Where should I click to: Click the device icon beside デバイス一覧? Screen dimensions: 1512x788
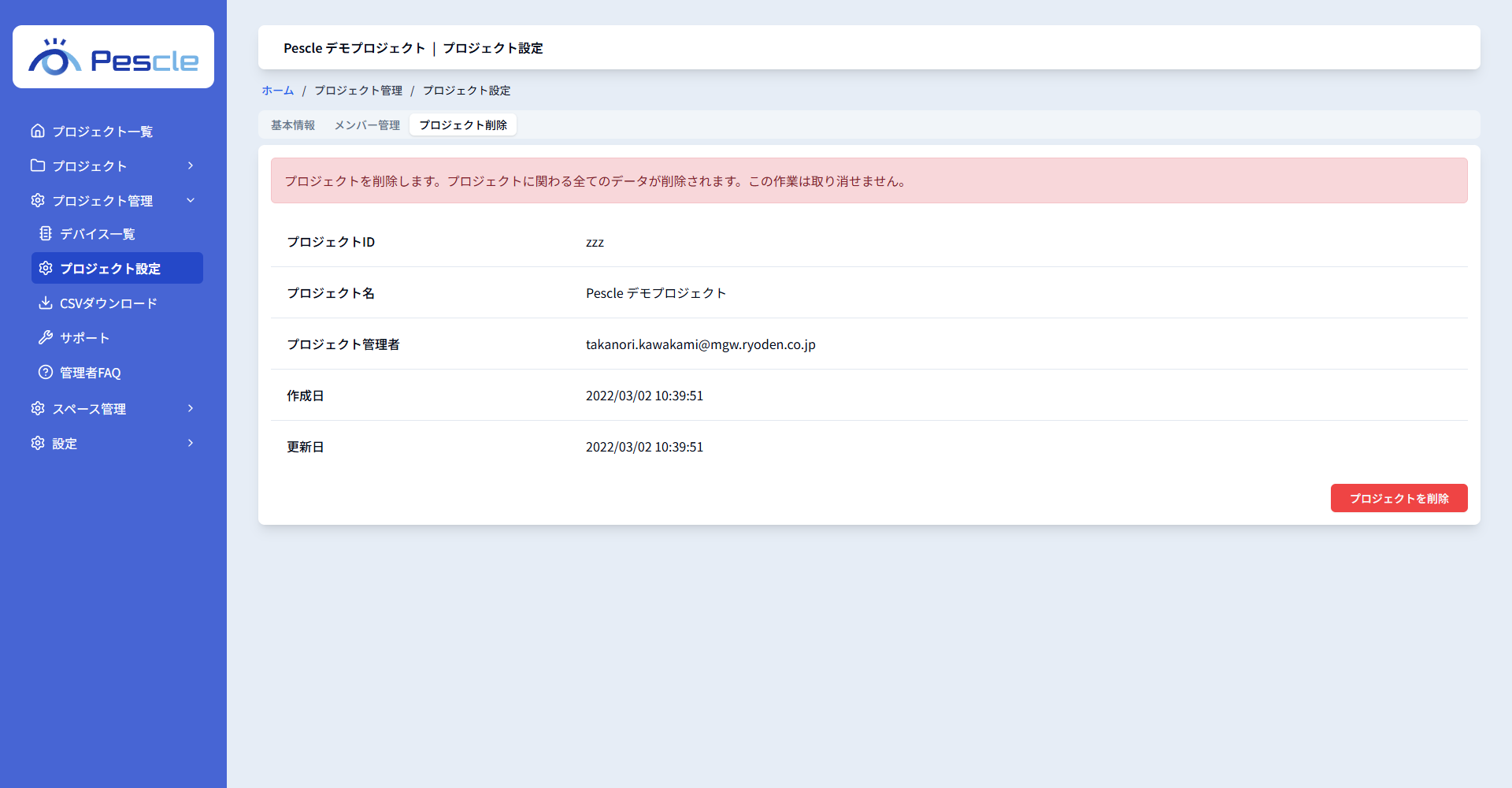pos(46,233)
